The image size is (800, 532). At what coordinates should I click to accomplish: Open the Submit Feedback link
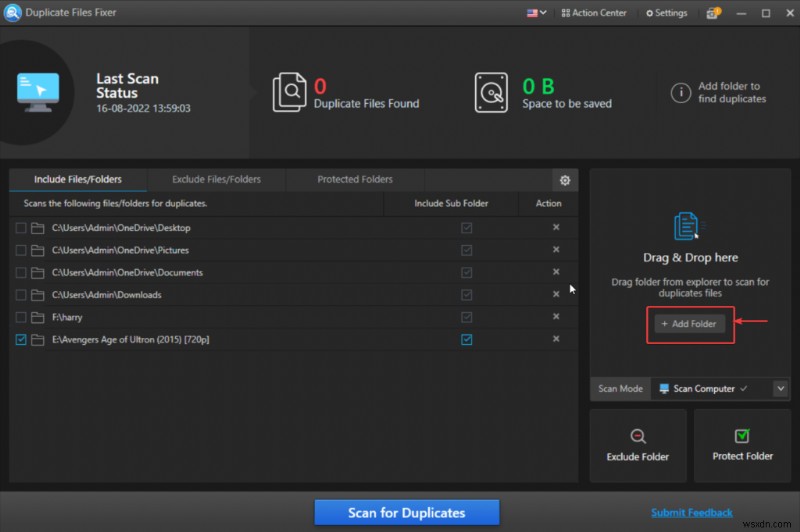pyautogui.click(x=693, y=513)
